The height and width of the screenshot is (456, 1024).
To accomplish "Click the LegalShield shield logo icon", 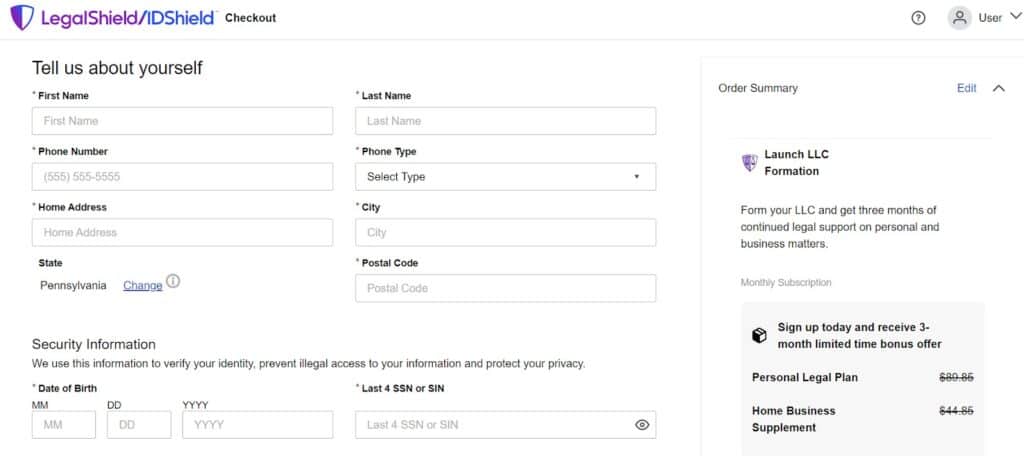I will coord(22,18).
